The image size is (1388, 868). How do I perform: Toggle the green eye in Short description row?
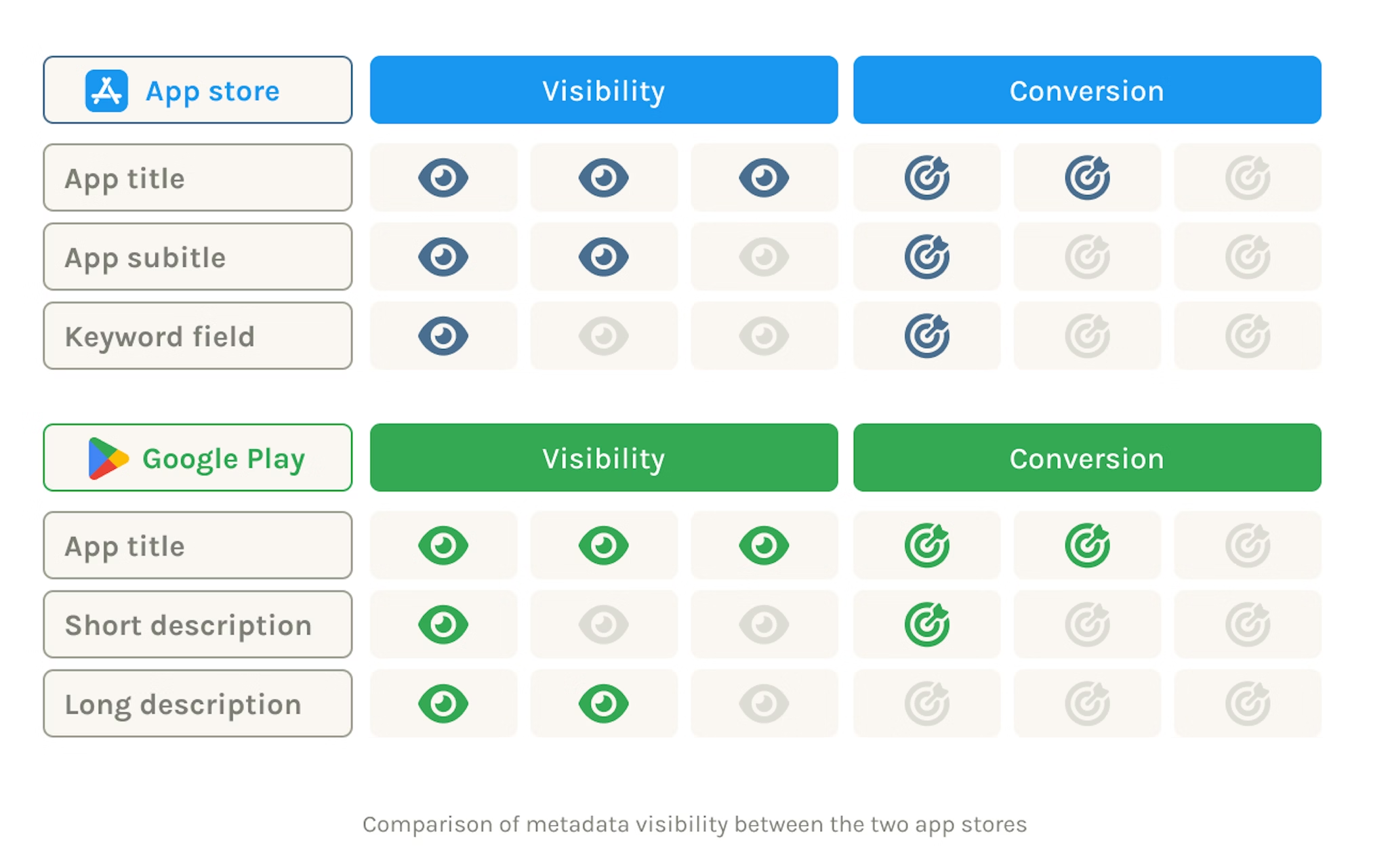pos(443,625)
